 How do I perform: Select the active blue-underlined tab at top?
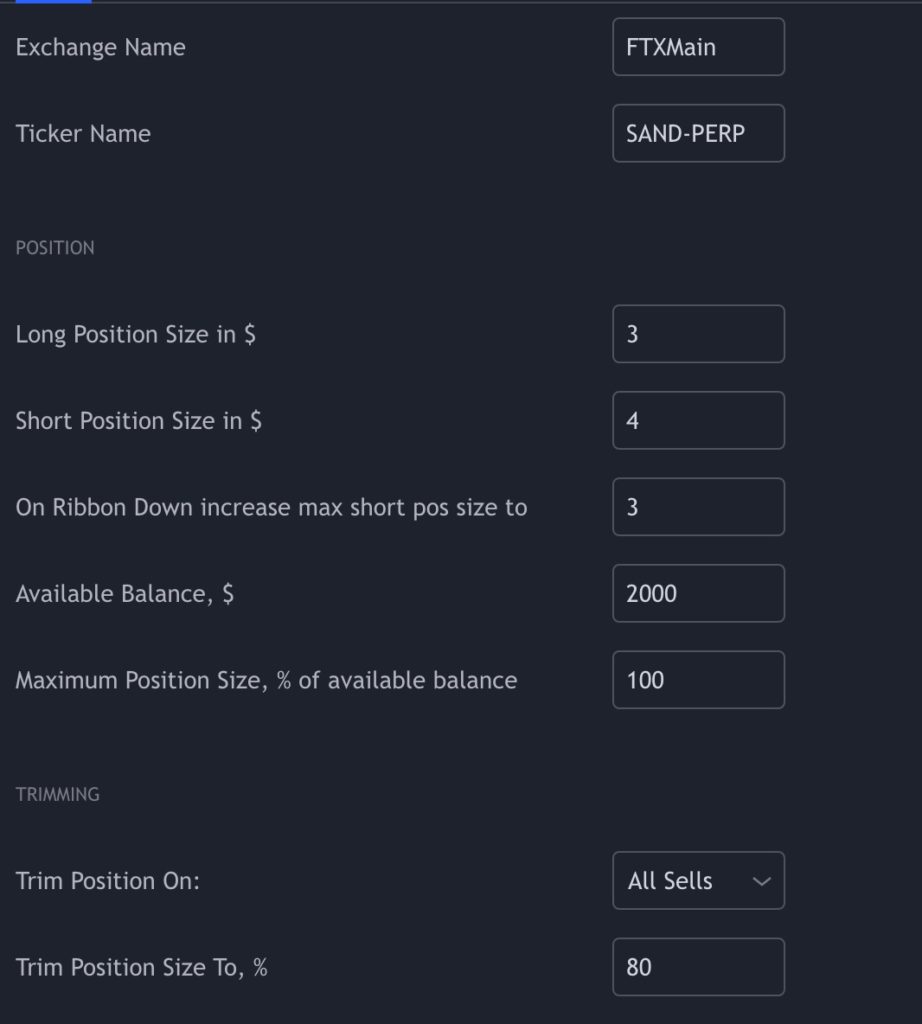(54, 2)
